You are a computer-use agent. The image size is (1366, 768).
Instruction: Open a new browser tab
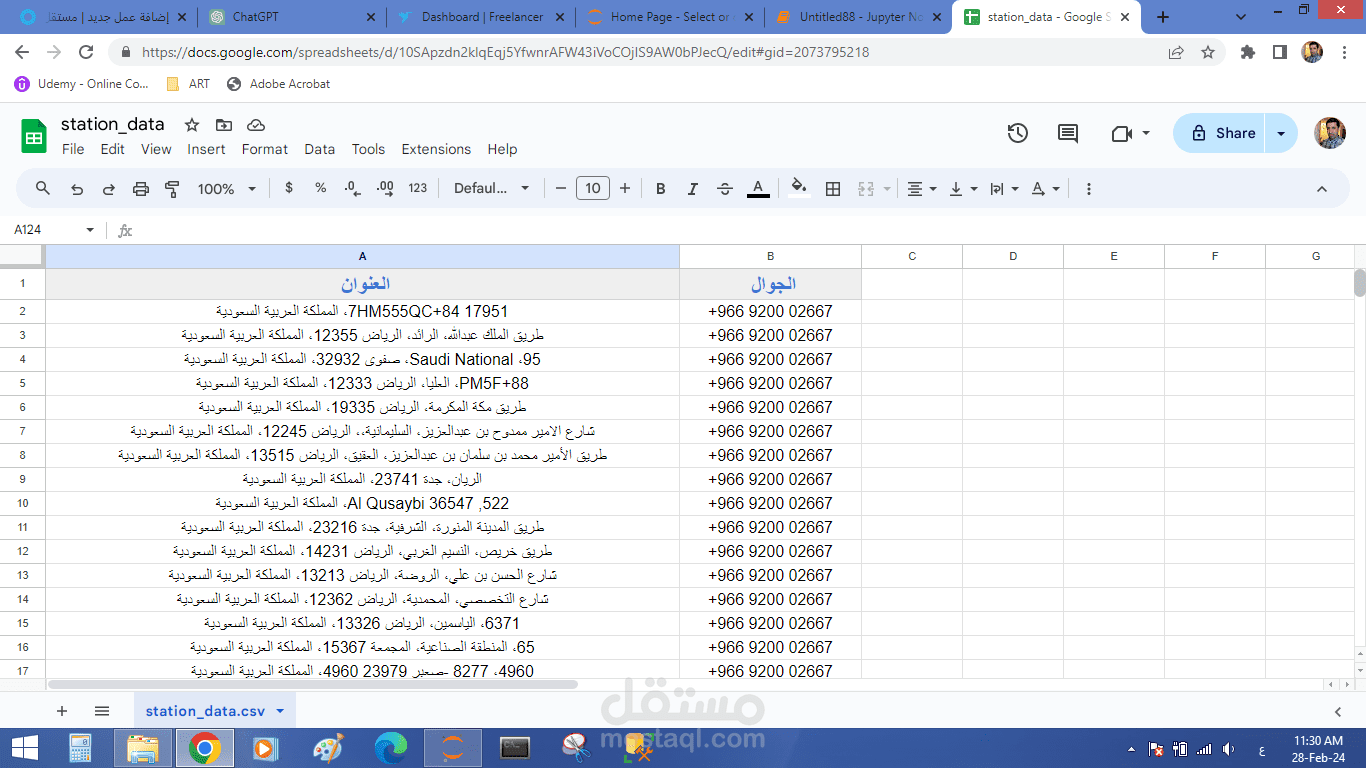1163,17
